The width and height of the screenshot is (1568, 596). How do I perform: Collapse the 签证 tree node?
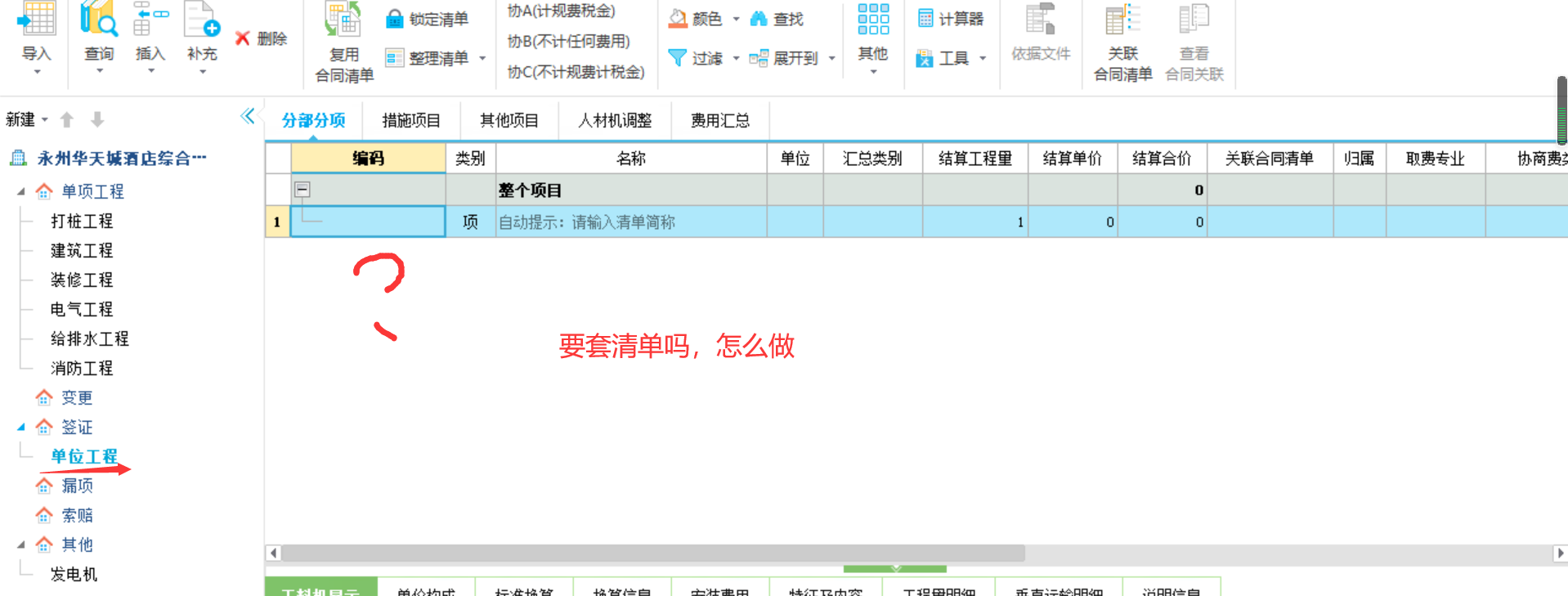(21, 427)
